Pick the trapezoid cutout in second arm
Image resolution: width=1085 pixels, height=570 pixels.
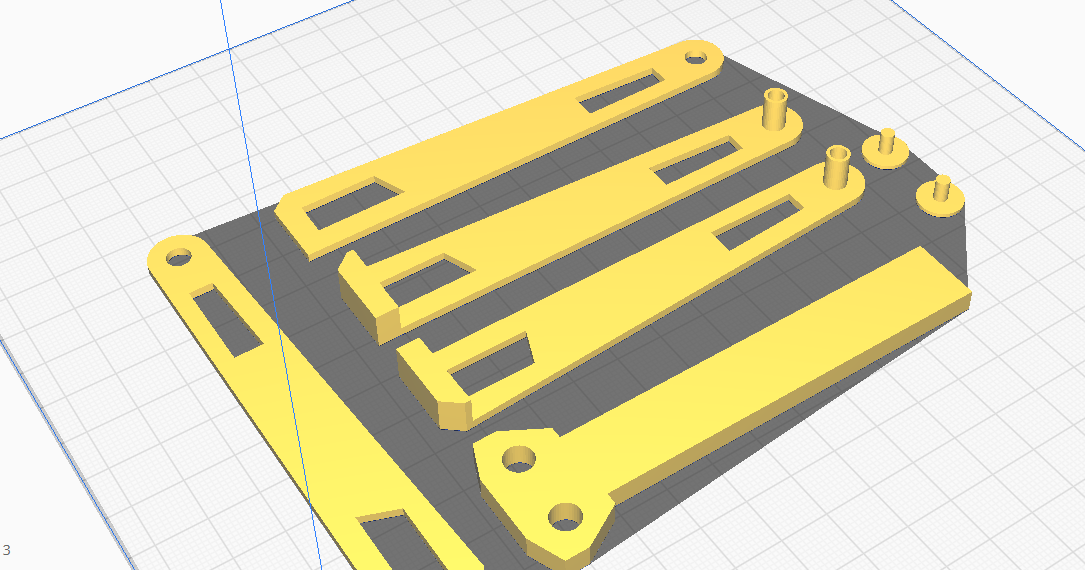[423, 280]
